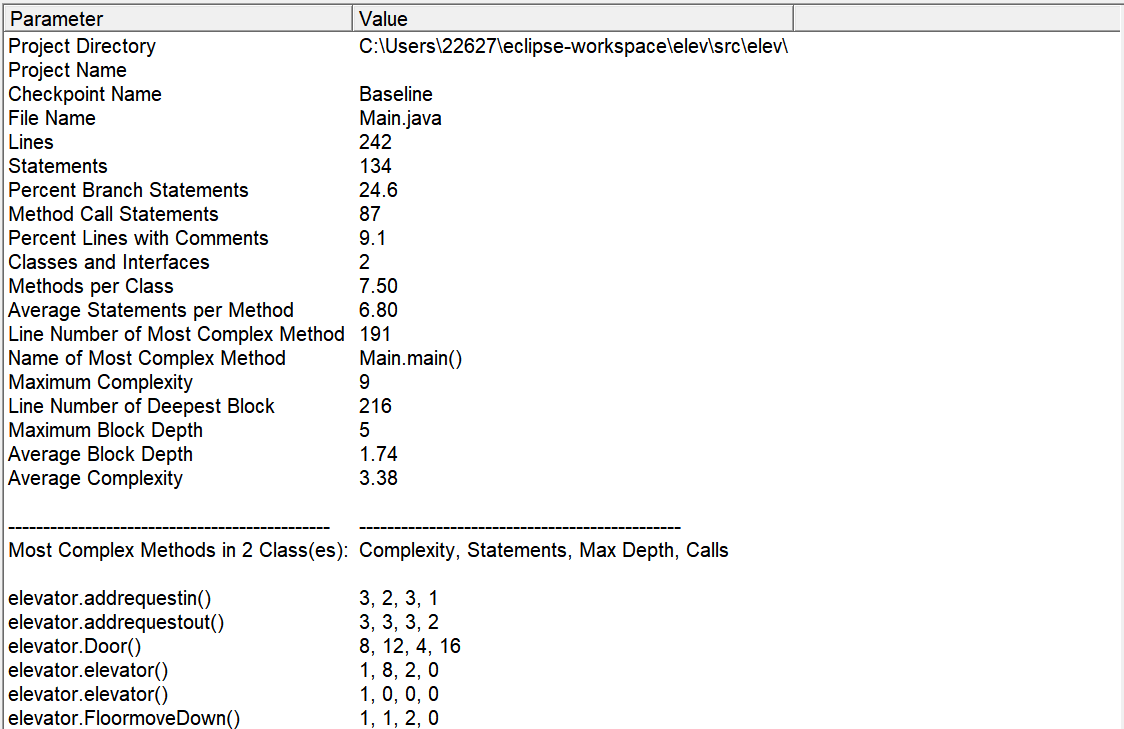Image resolution: width=1124 pixels, height=729 pixels.
Task: Click the metrics 3, 2, 3, 1
Action: pyautogui.click(x=399, y=599)
